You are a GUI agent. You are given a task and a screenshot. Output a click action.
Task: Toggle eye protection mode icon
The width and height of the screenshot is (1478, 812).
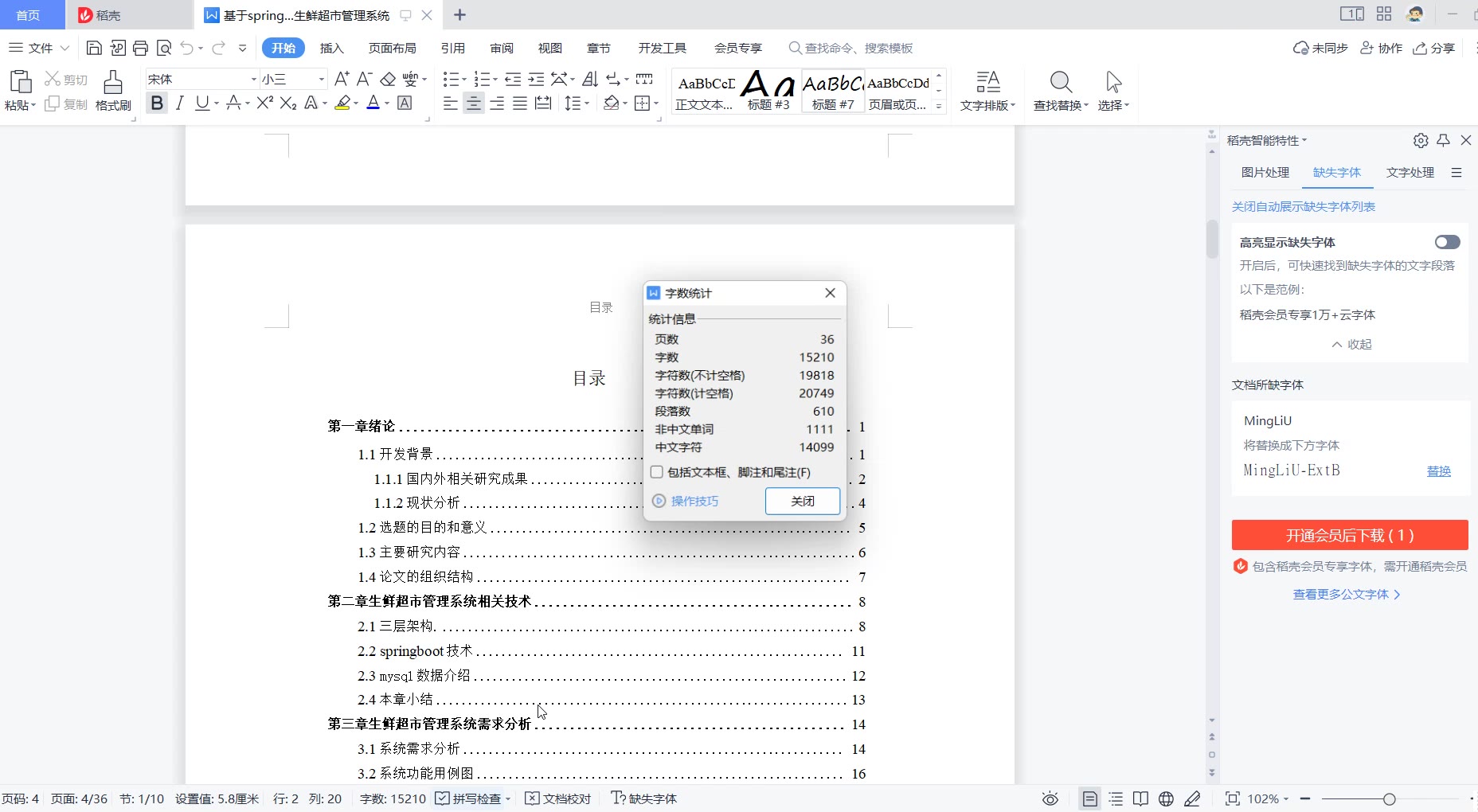(x=1050, y=798)
